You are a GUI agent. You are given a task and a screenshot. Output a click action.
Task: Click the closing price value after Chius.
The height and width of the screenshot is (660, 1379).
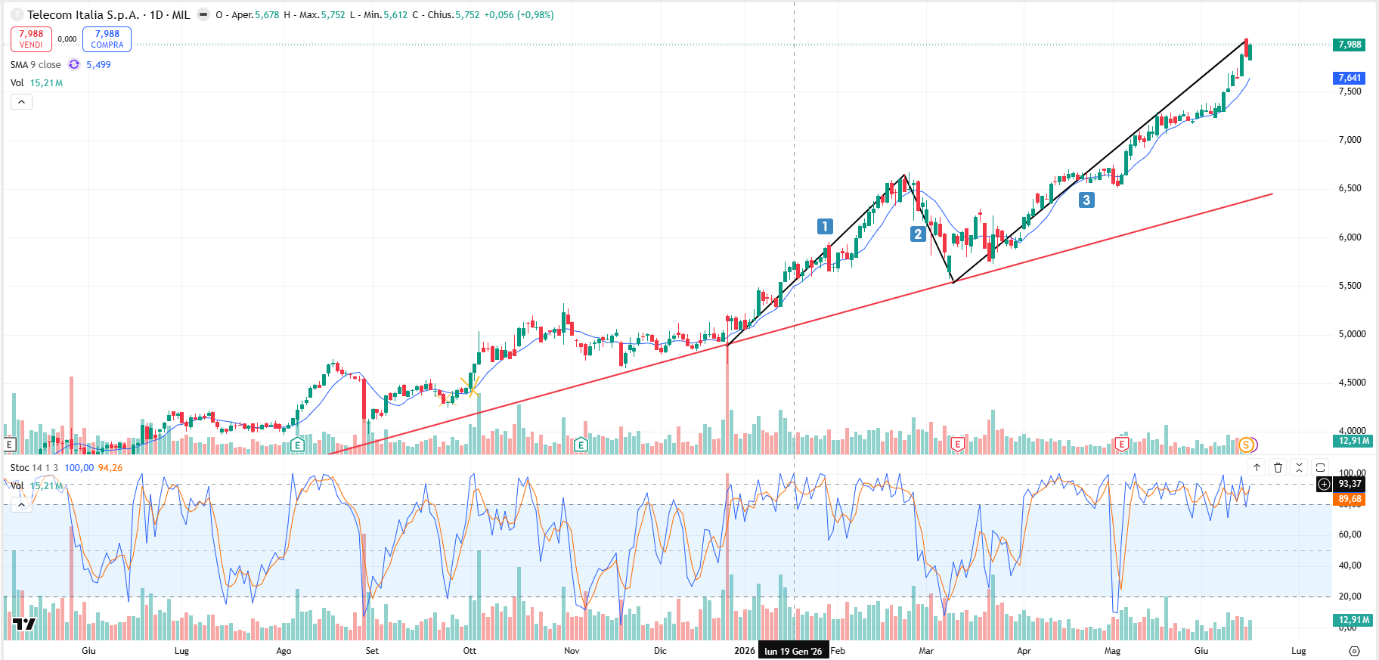[467, 15]
